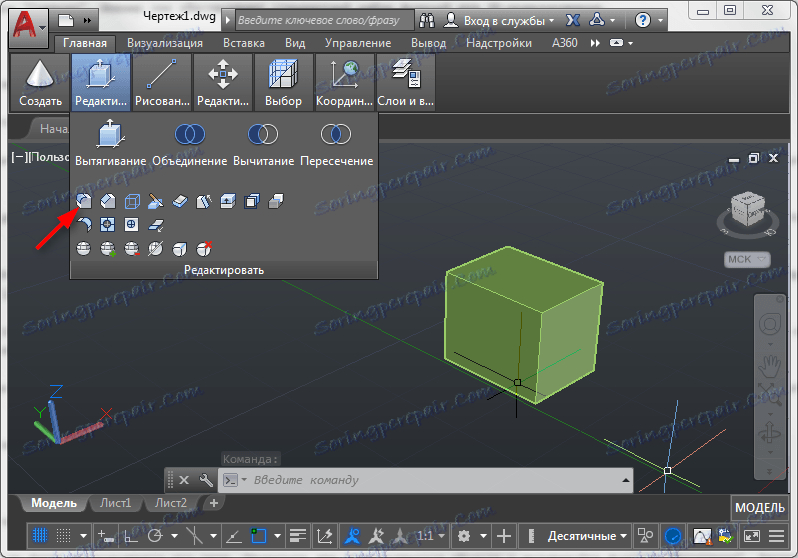Screen dimensions: 798x558
Task: Select the Offset Faces gray block icon
Action: pos(275,202)
